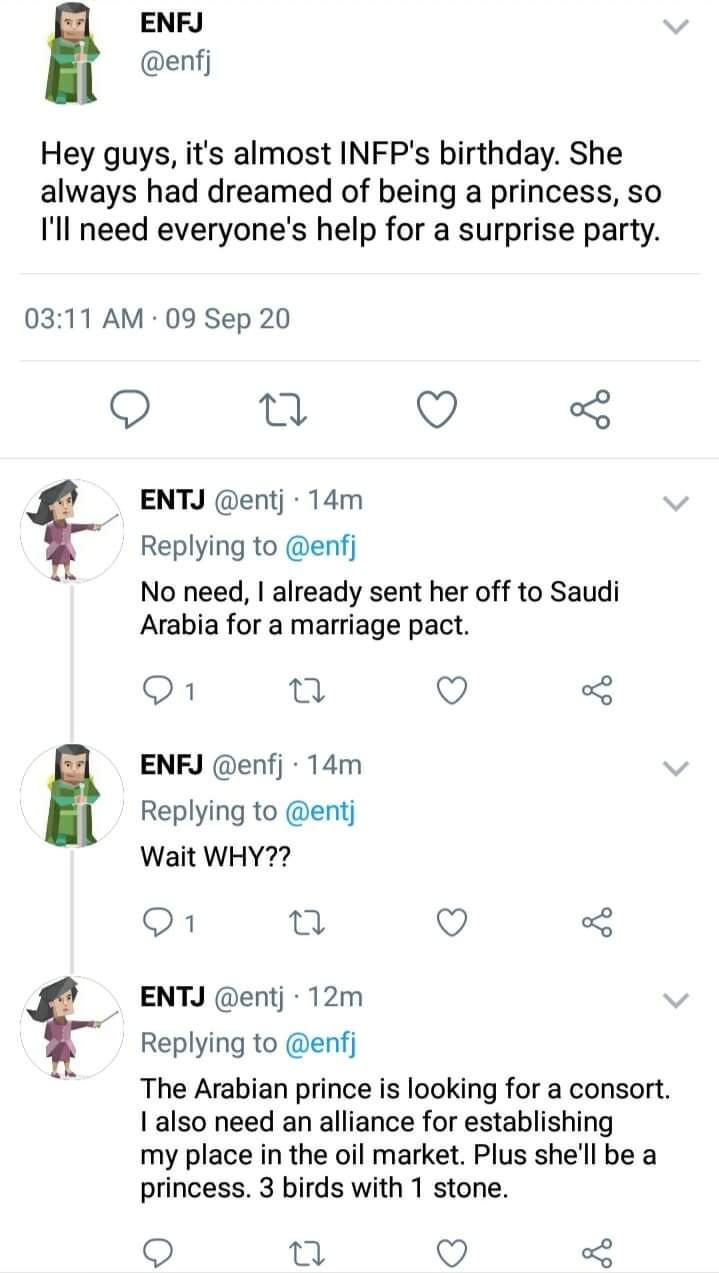Retweet the marriage pact reply
The image size is (719, 1273).
tap(302, 689)
